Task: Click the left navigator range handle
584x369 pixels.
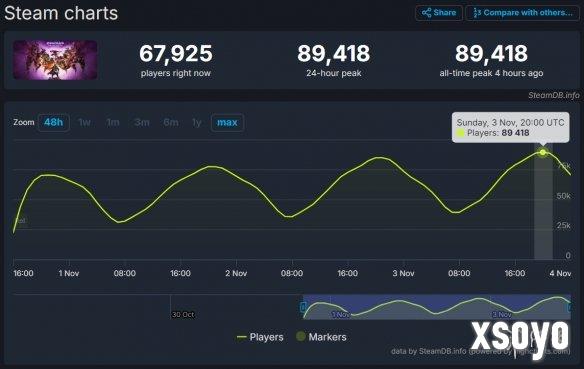Action: click(x=303, y=307)
